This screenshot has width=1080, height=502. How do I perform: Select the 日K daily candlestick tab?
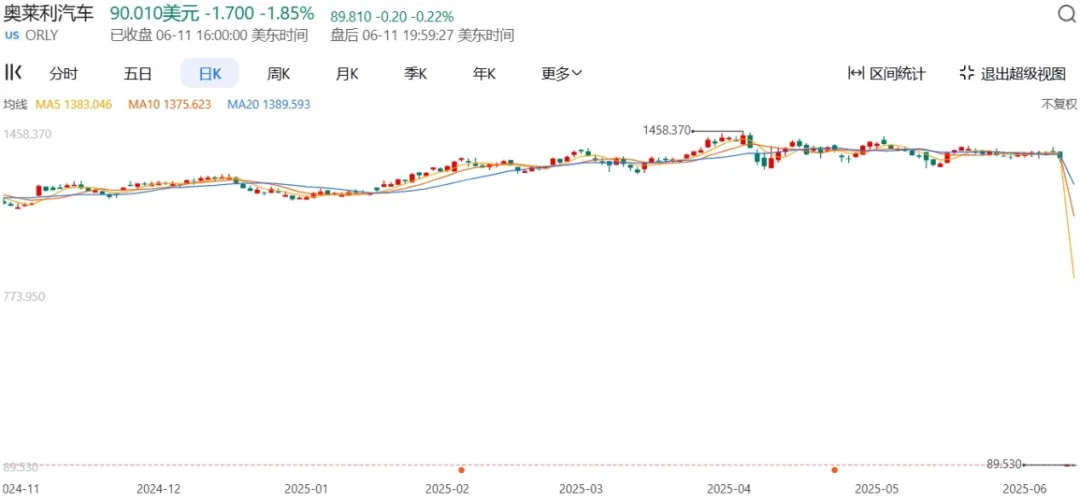tap(209, 73)
